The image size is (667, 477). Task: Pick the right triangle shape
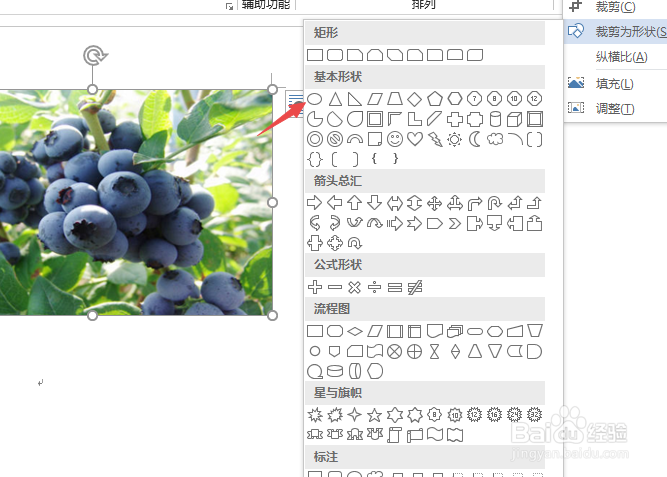[355, 99]
